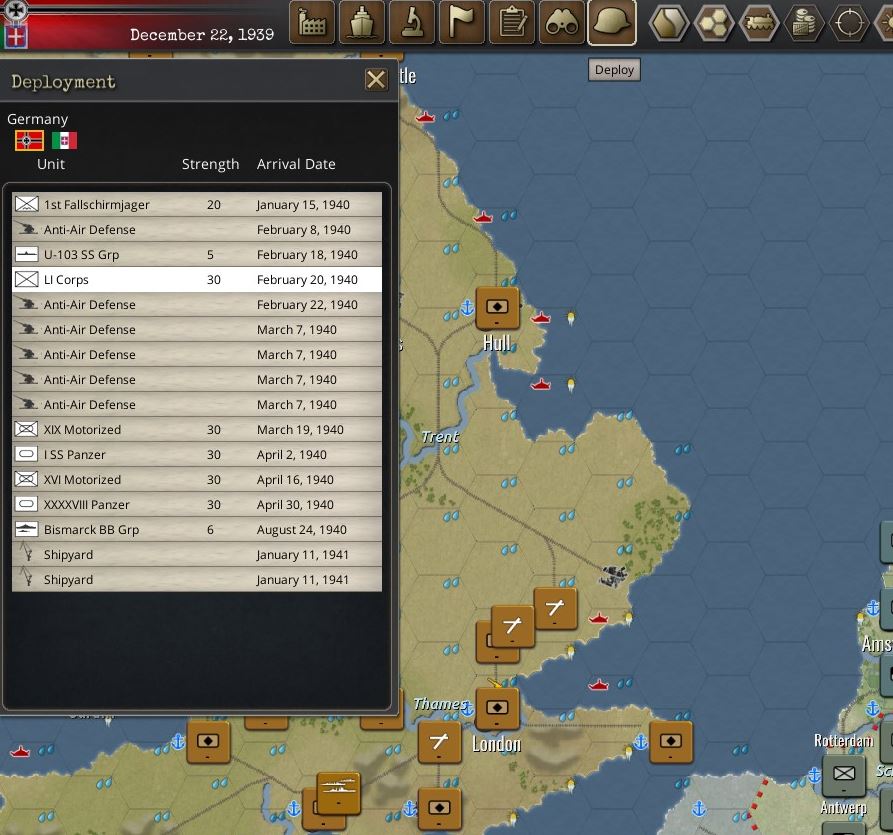Click the 1st Fallschirmjager unit type icon

pos(26,204)
